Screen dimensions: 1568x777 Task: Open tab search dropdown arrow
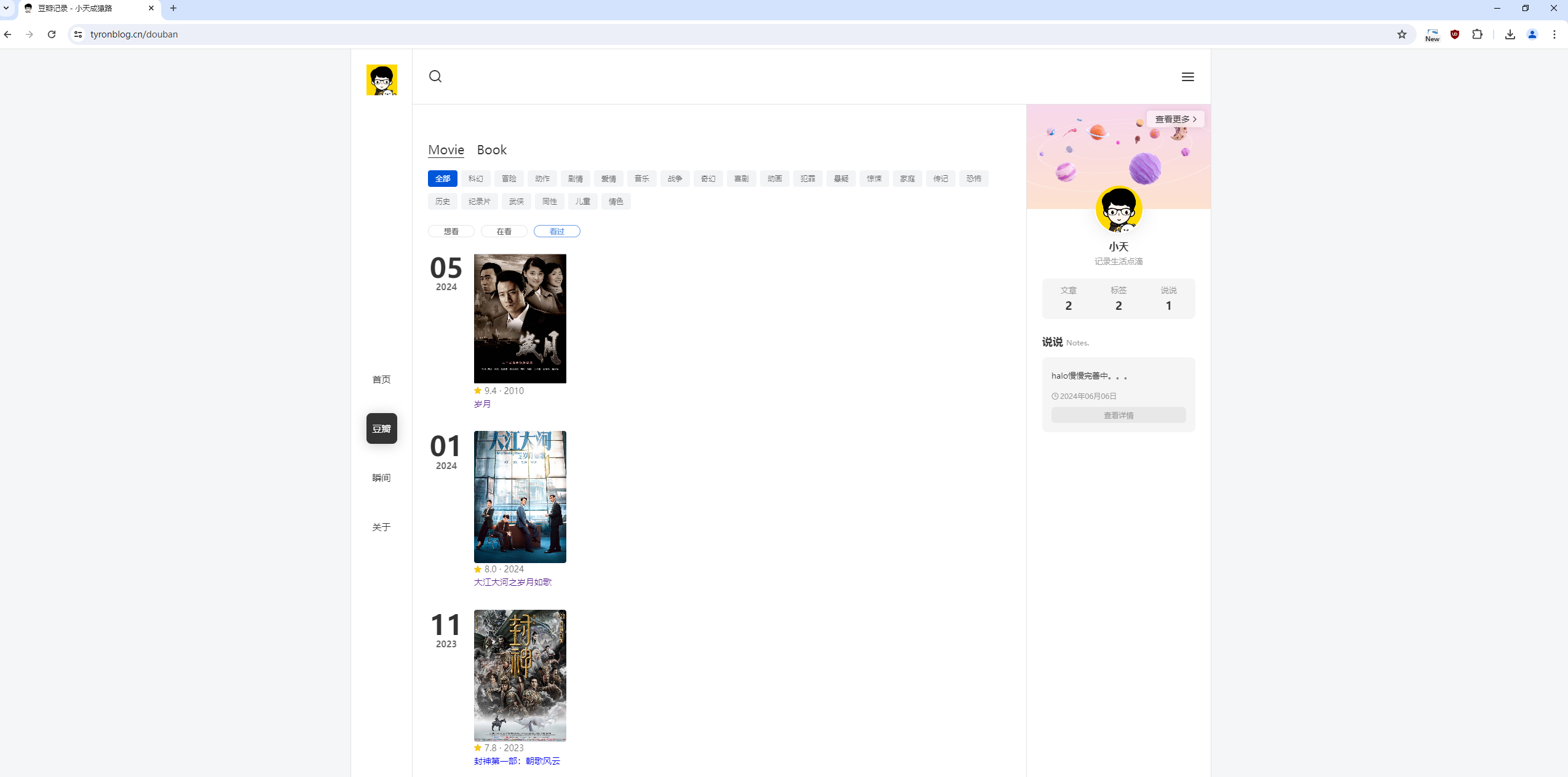click(x=6, y=8)
